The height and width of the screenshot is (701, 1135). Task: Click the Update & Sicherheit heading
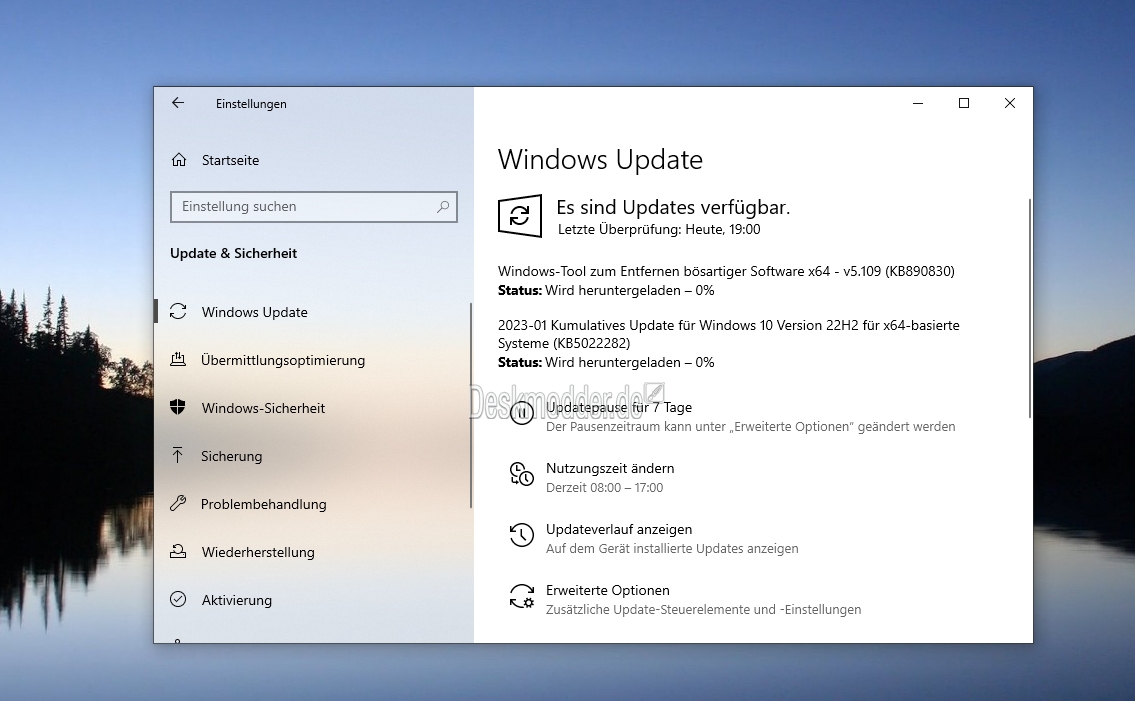[x=233, y=253]
